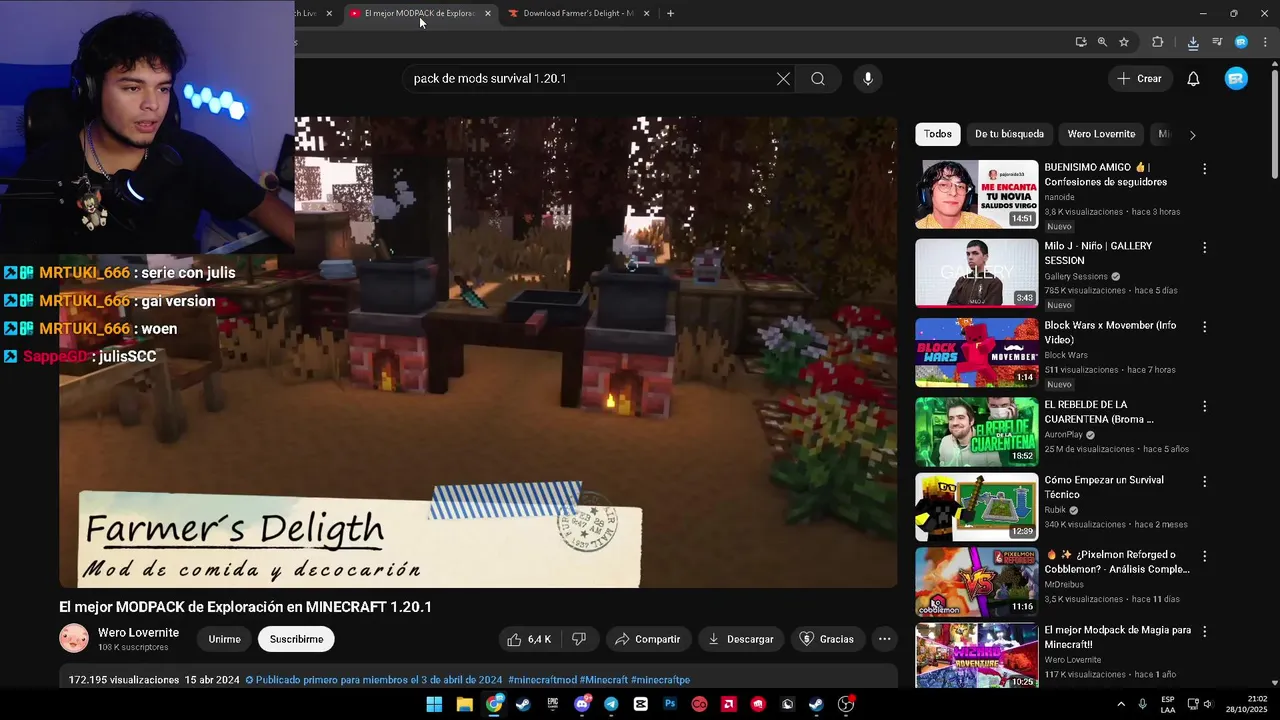Open Chrome zoom magnifier in address bar

click(1102, 42)
